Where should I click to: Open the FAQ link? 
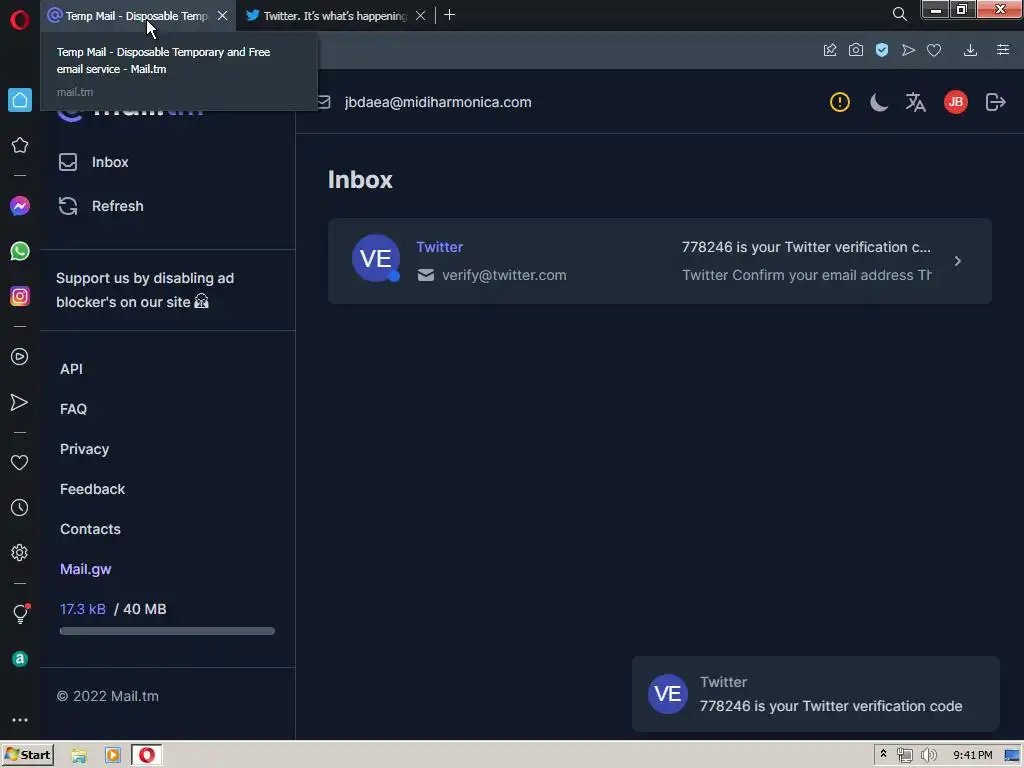tap(73, 409)
